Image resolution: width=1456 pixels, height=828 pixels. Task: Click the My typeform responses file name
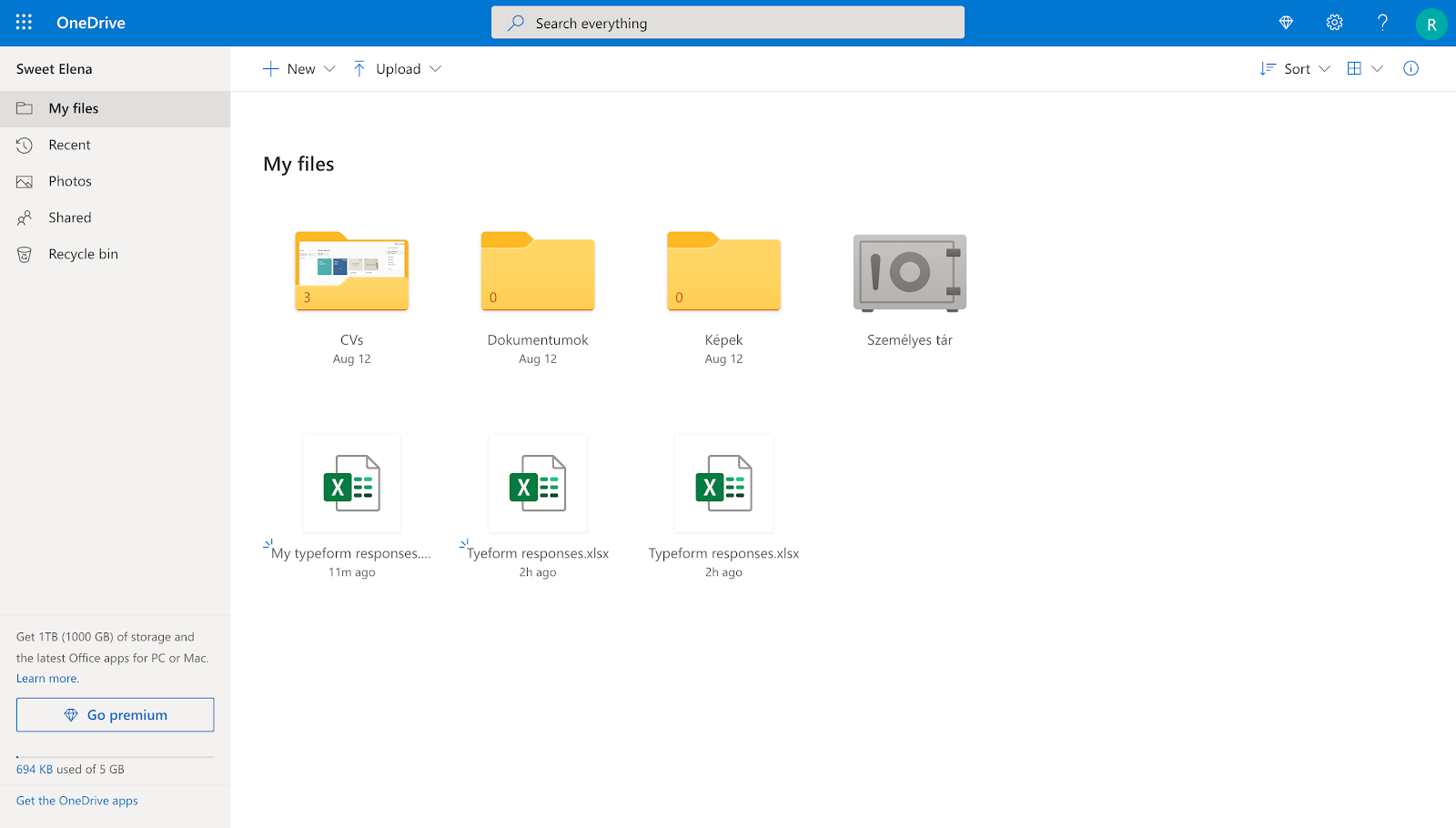351,553
